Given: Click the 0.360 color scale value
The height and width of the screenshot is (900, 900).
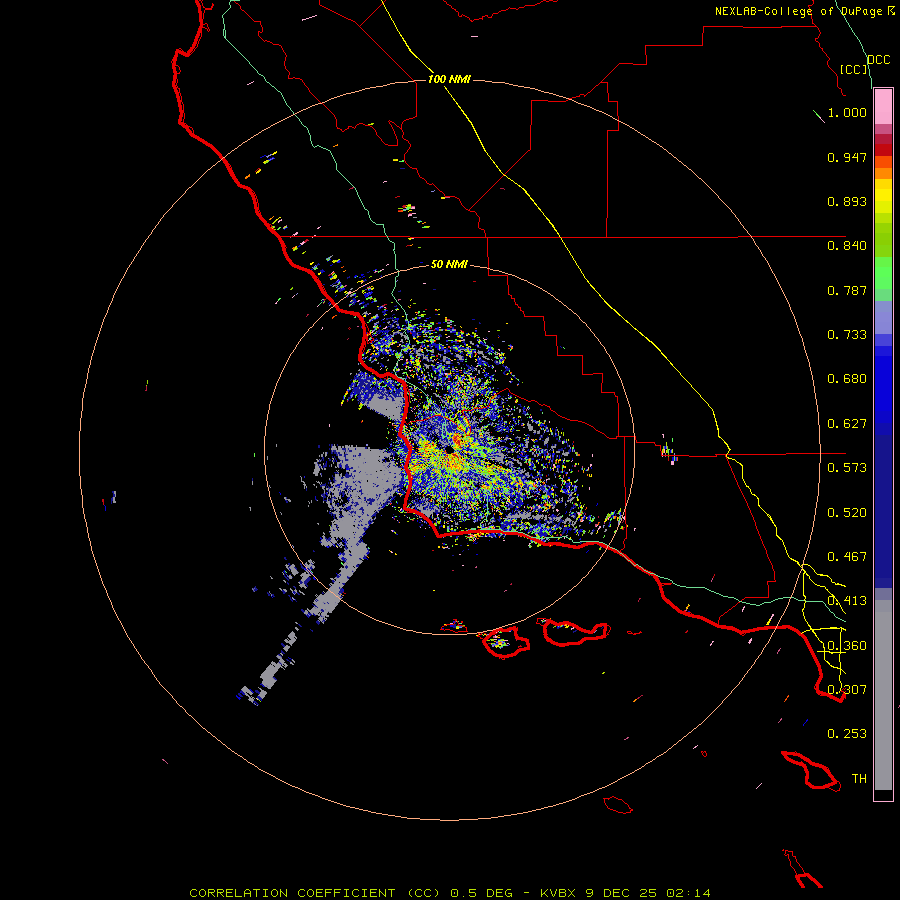Looking at the screenshot, I should click(847, 646).
